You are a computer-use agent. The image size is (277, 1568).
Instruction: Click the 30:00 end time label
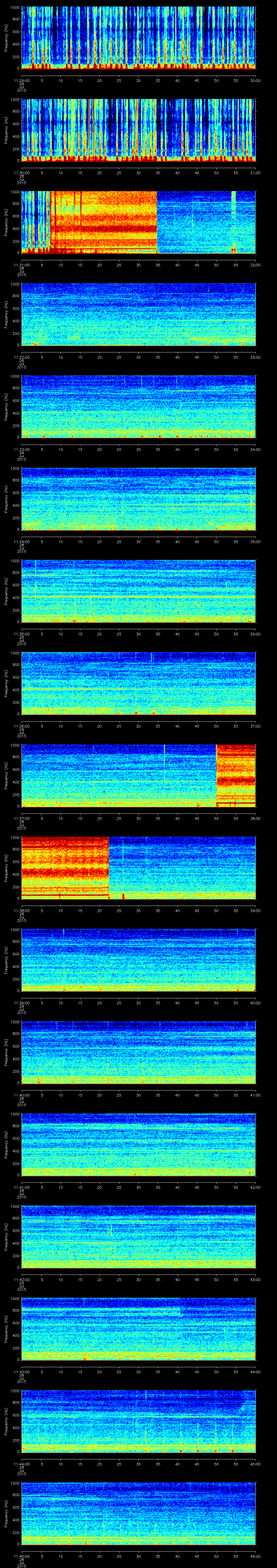(256, 80)
